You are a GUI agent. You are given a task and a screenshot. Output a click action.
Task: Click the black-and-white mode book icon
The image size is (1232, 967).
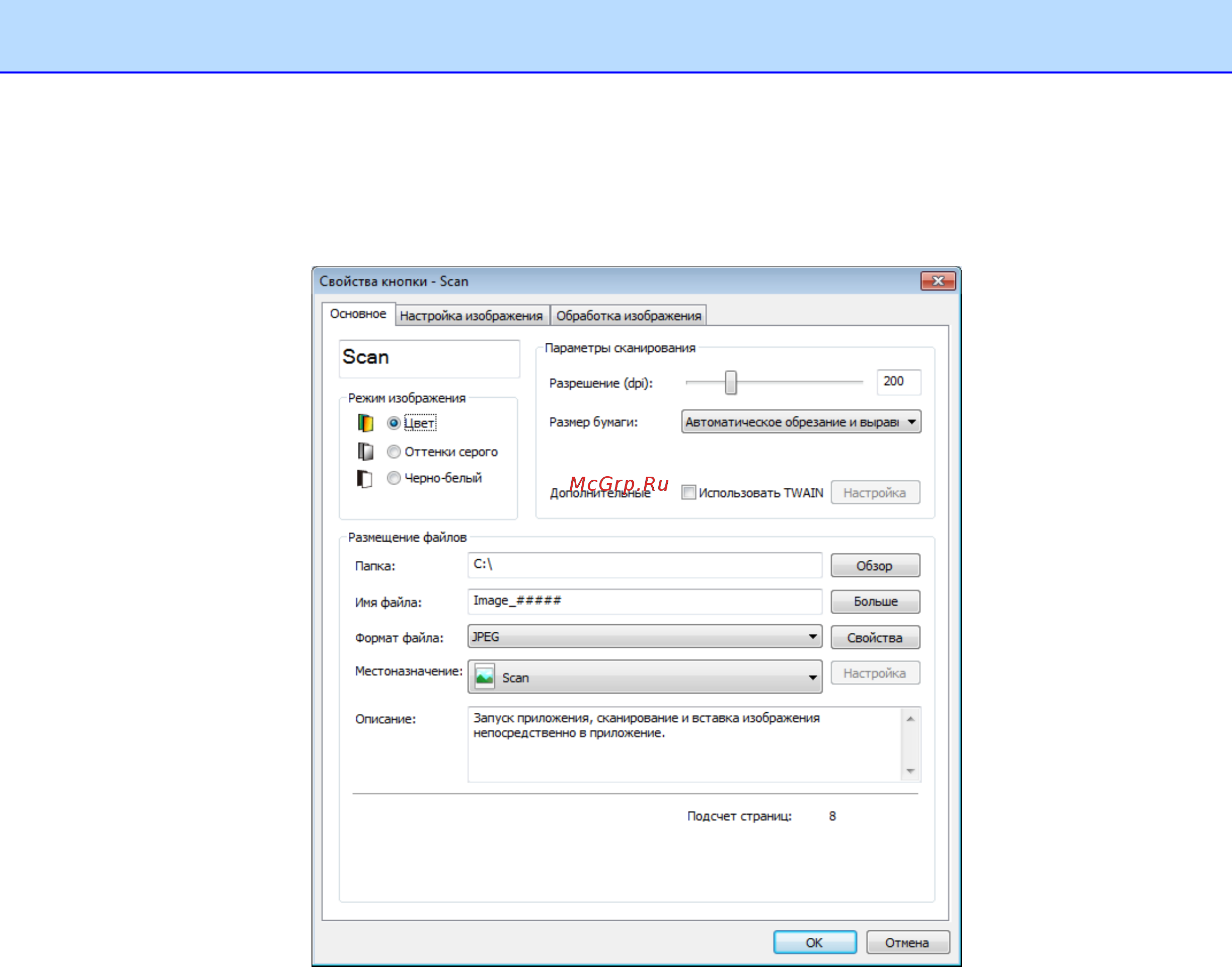click(x=364, y=478)
